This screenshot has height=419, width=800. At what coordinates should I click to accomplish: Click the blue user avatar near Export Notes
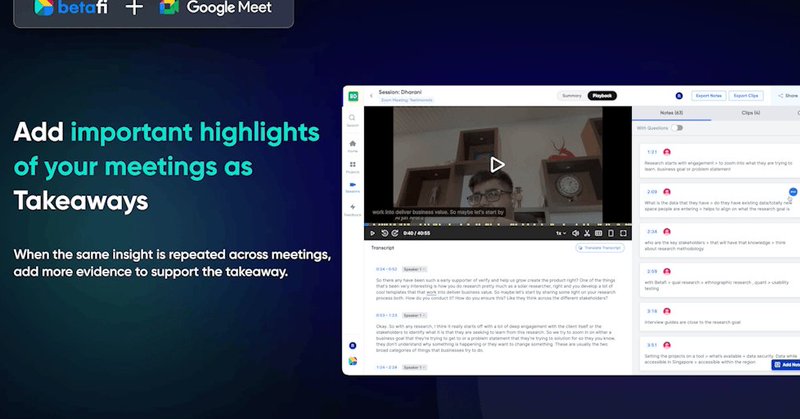click(679, 96)
